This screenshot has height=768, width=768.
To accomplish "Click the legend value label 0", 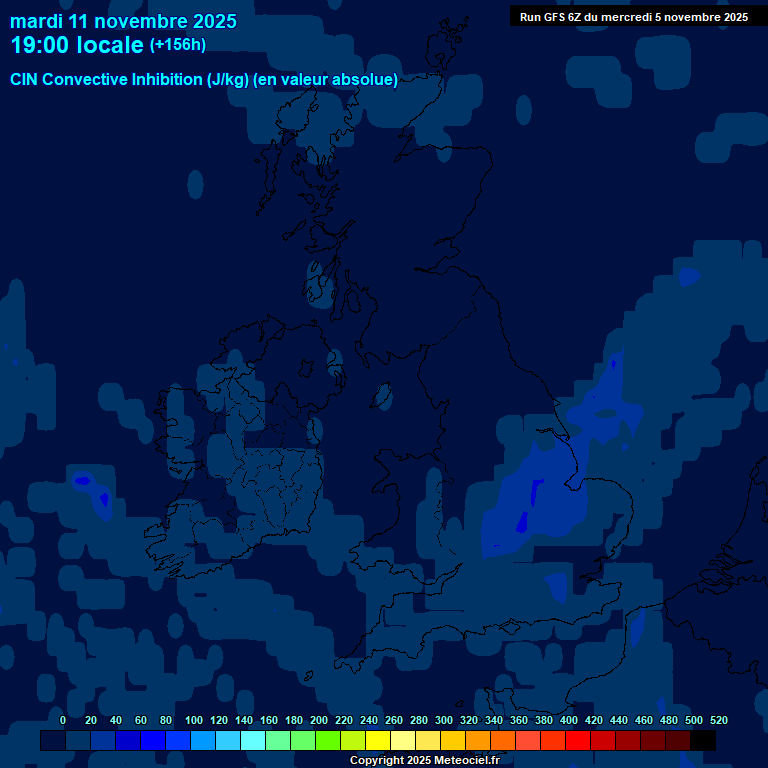I will coord(63,720).
